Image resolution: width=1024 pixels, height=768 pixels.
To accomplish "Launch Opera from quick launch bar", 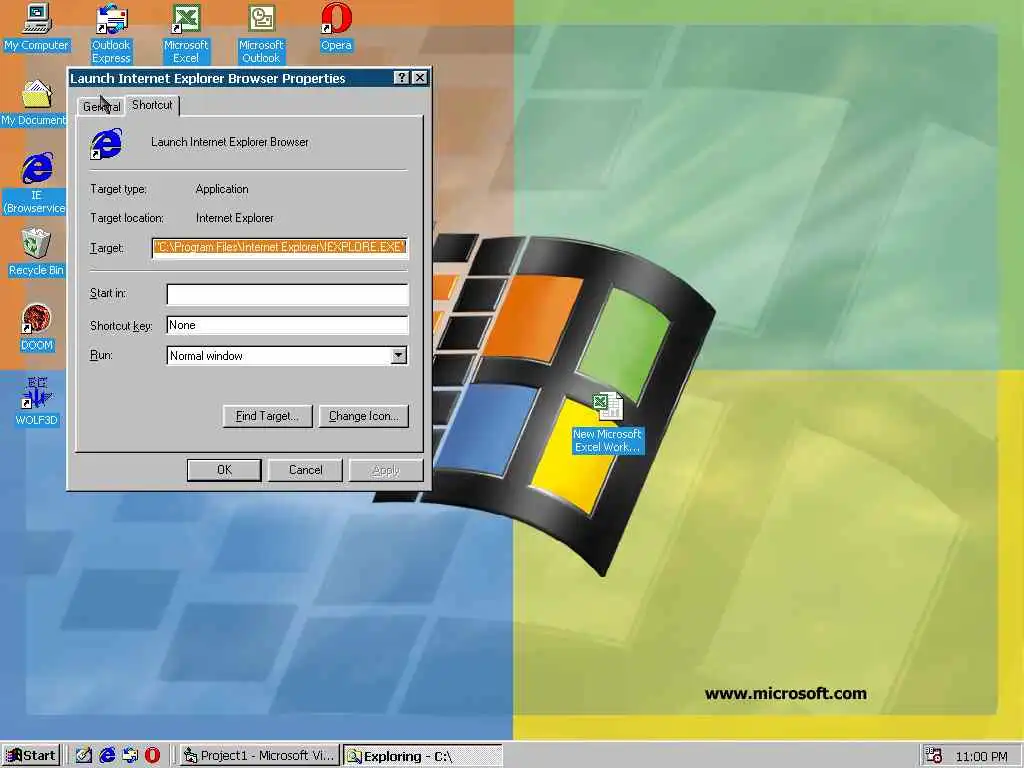I will (x=152, y=756).
